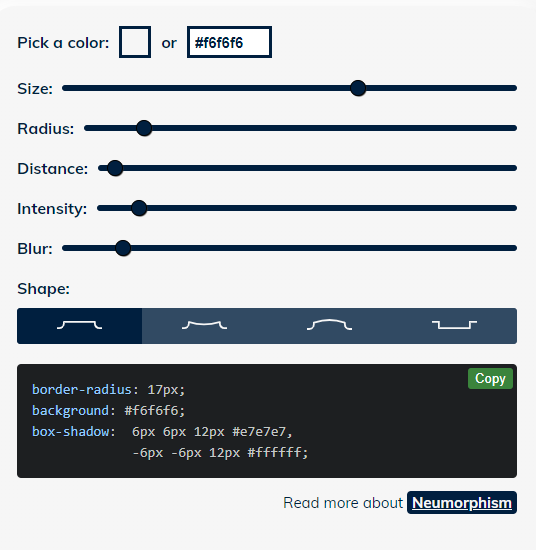Select the concave shape icon
Screen dimensions: 536x550
click(205, 326)
